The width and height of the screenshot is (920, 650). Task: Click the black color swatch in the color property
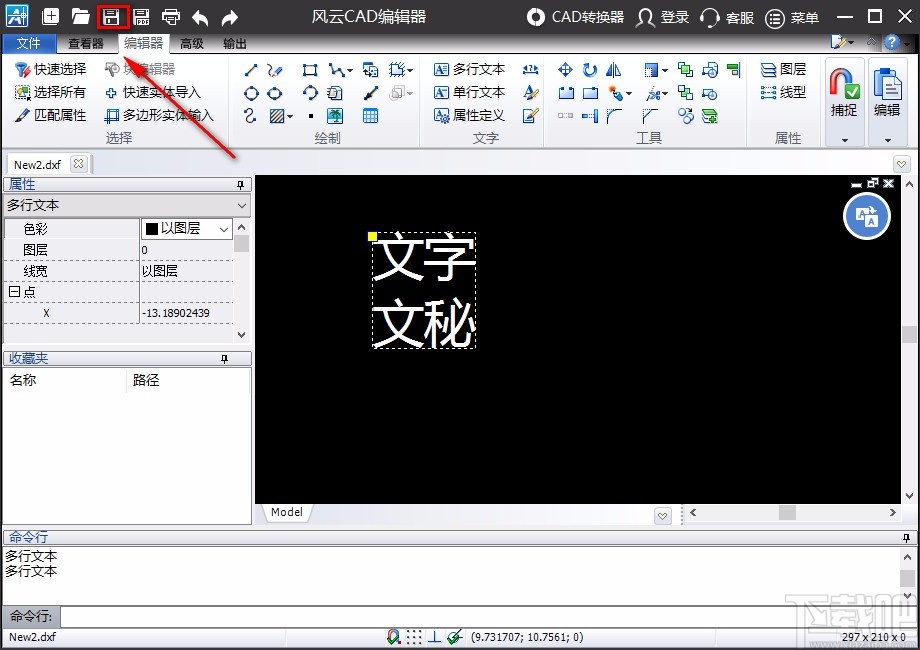152,229
